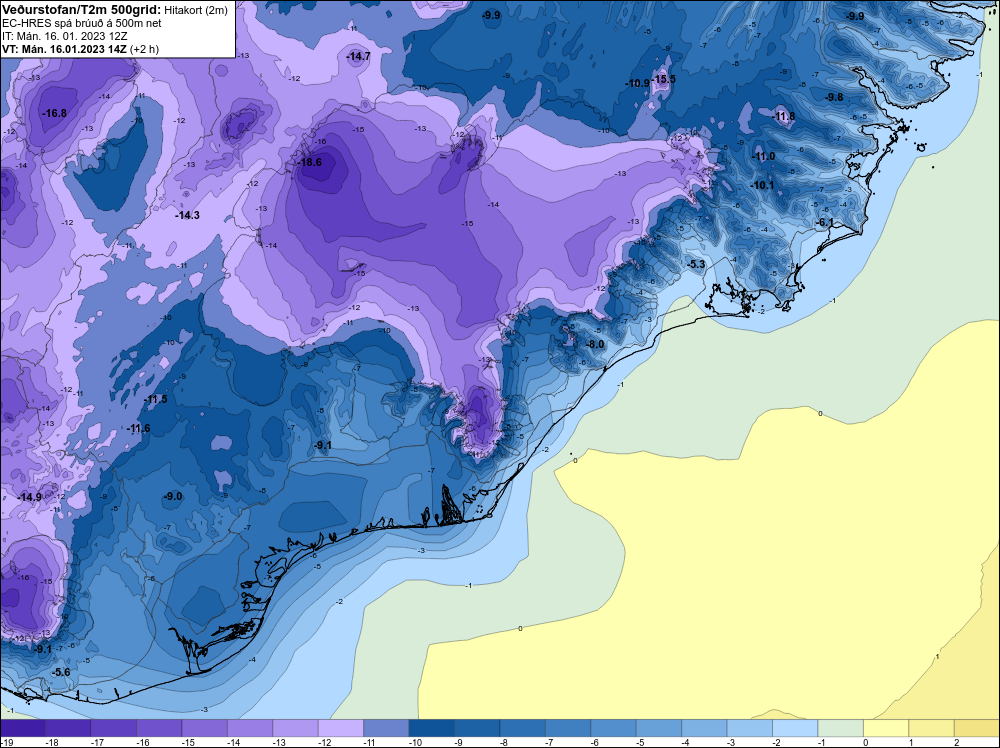Viewport: 1000px width, 748px height.
Task: Click the -18.6 temperature minimum label
Action: pyautogui.click(x=311, y=162)
